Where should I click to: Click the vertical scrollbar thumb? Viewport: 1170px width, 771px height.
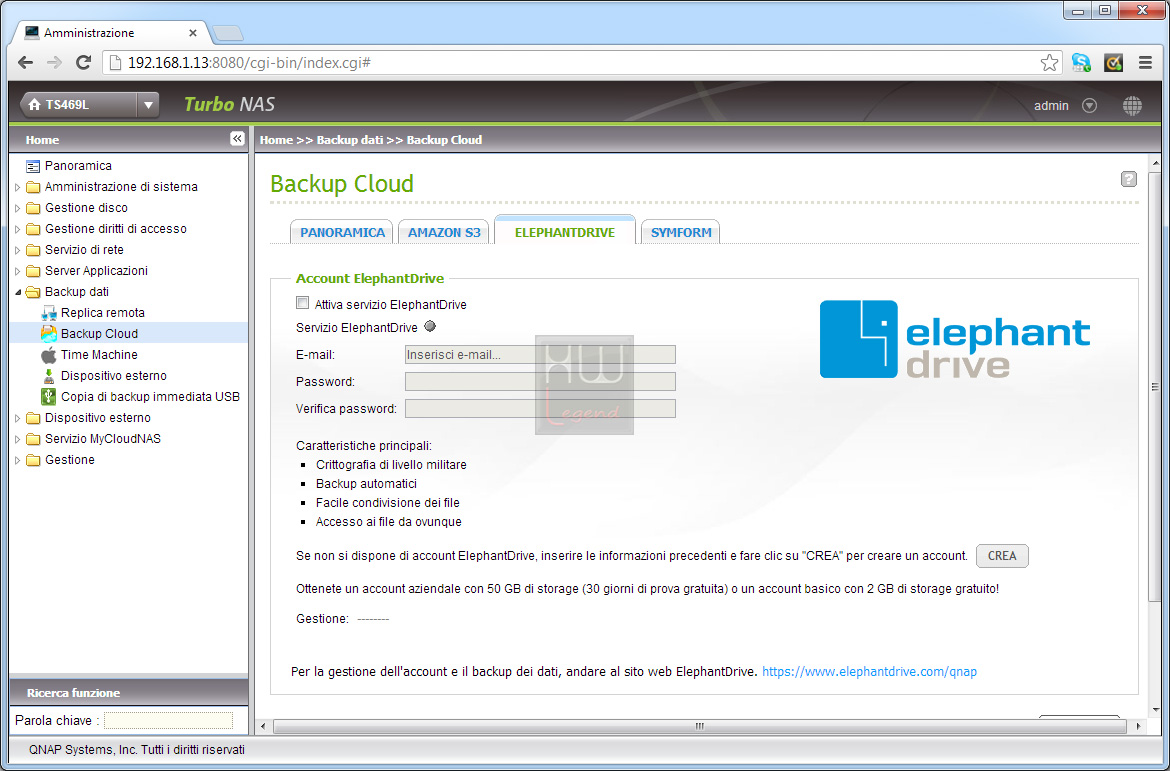[x=1156, y=387]
